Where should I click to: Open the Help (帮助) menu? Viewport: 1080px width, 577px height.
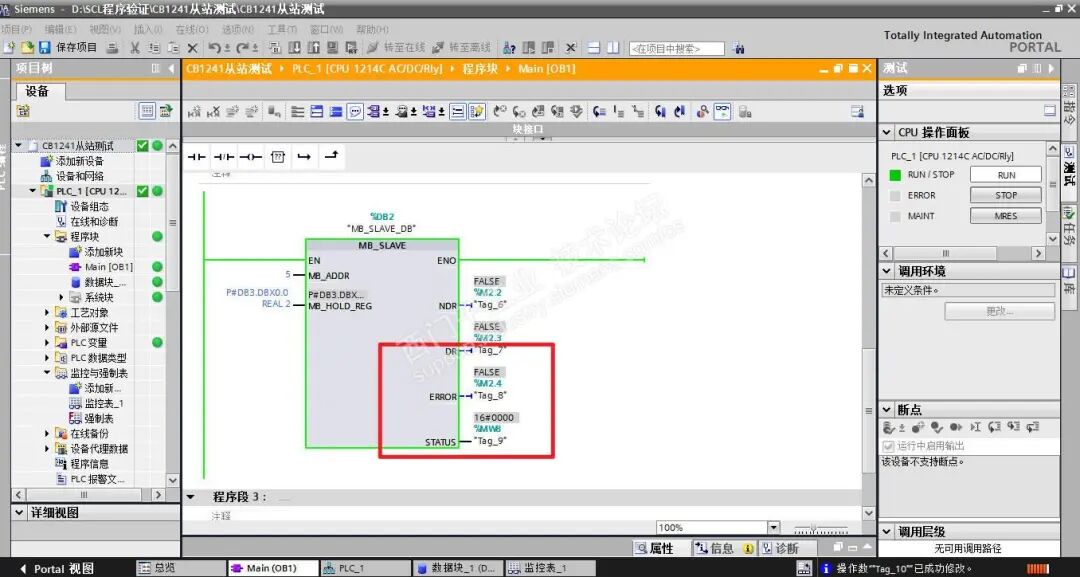[x=372, y=30]
